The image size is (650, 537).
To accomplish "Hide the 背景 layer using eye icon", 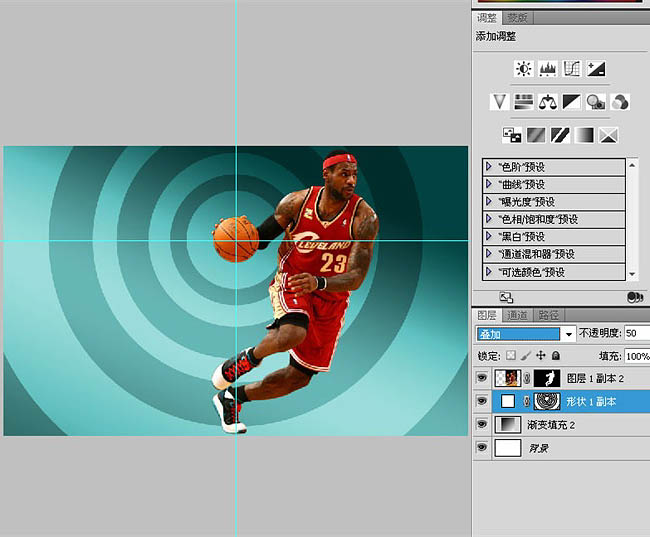I will click(483, 448).
